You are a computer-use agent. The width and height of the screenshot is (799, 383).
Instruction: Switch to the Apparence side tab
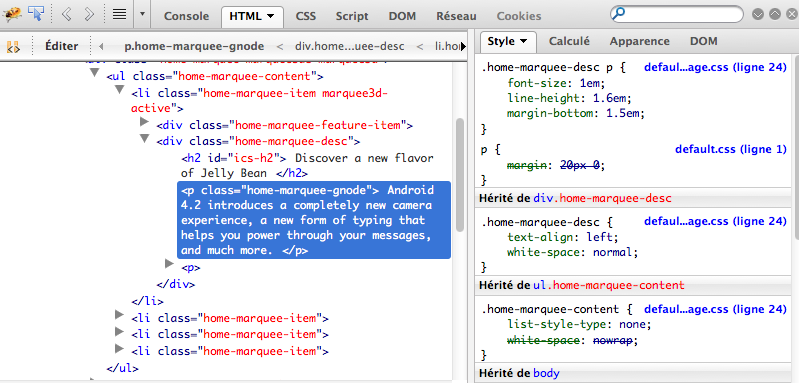640,41
